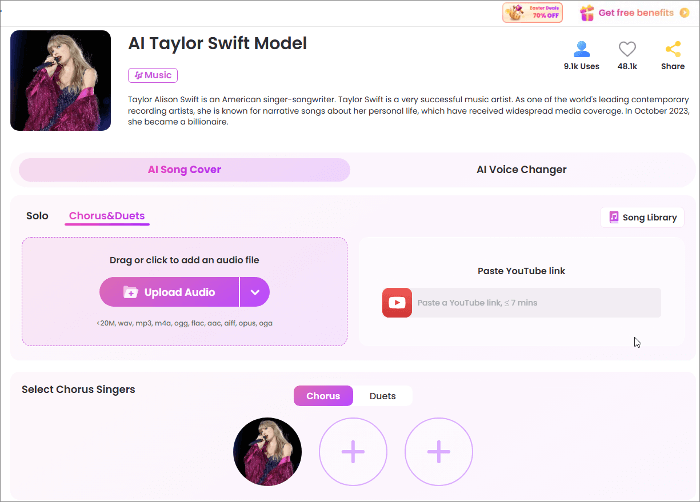Click the Paste YouTube link field
700x502 pixels.
[536, 303]
